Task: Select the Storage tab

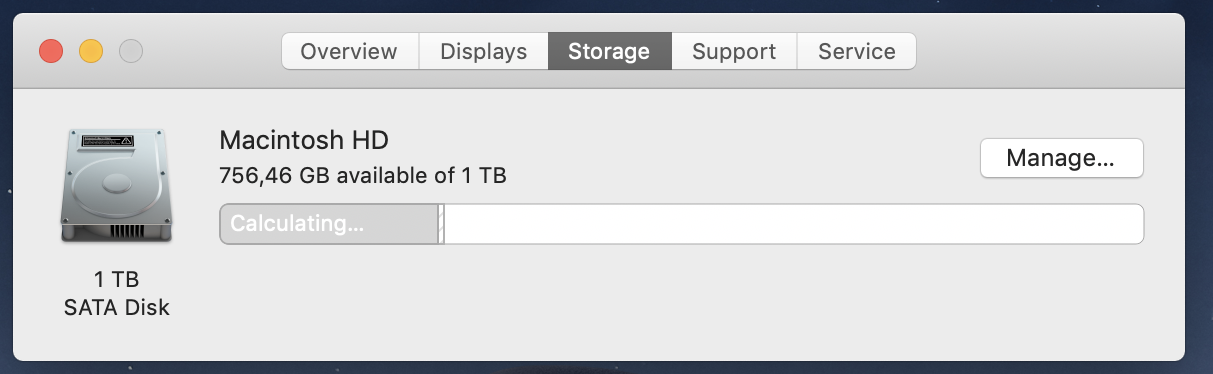Action: point(609,51)
